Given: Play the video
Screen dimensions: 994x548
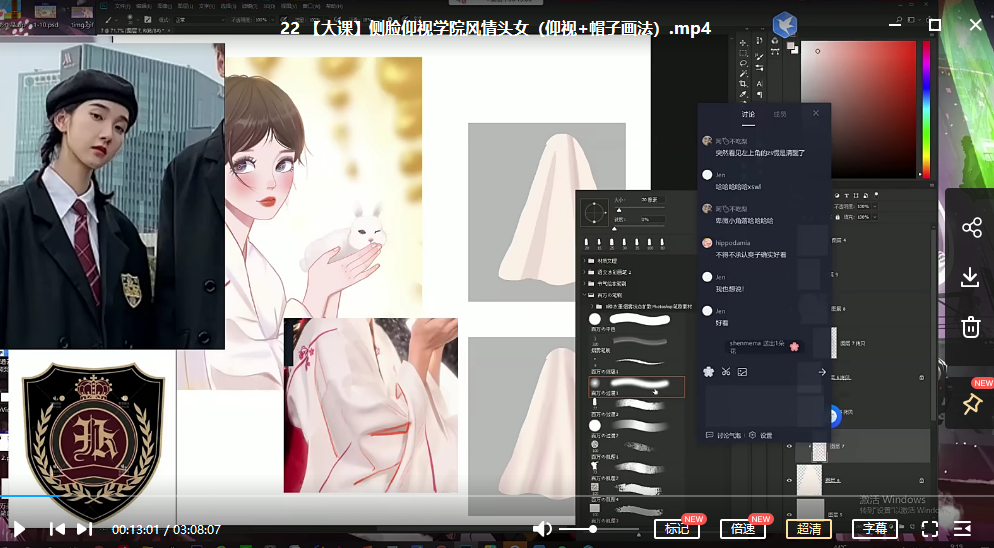Looking at the screenshot, I should [19, 529].
